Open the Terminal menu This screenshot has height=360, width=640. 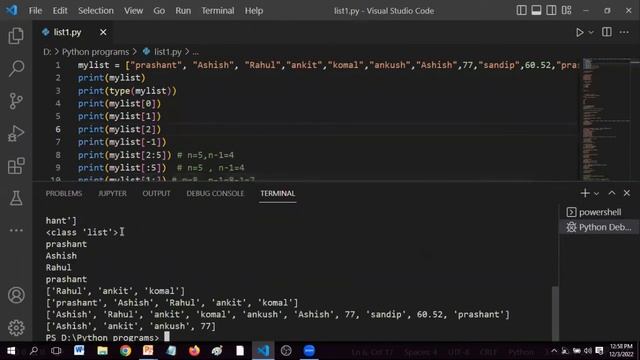coord(218,11)
